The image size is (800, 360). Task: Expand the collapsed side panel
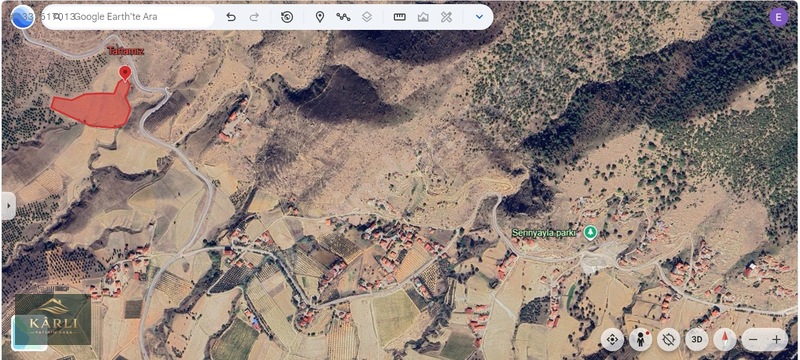click(8, 206)
